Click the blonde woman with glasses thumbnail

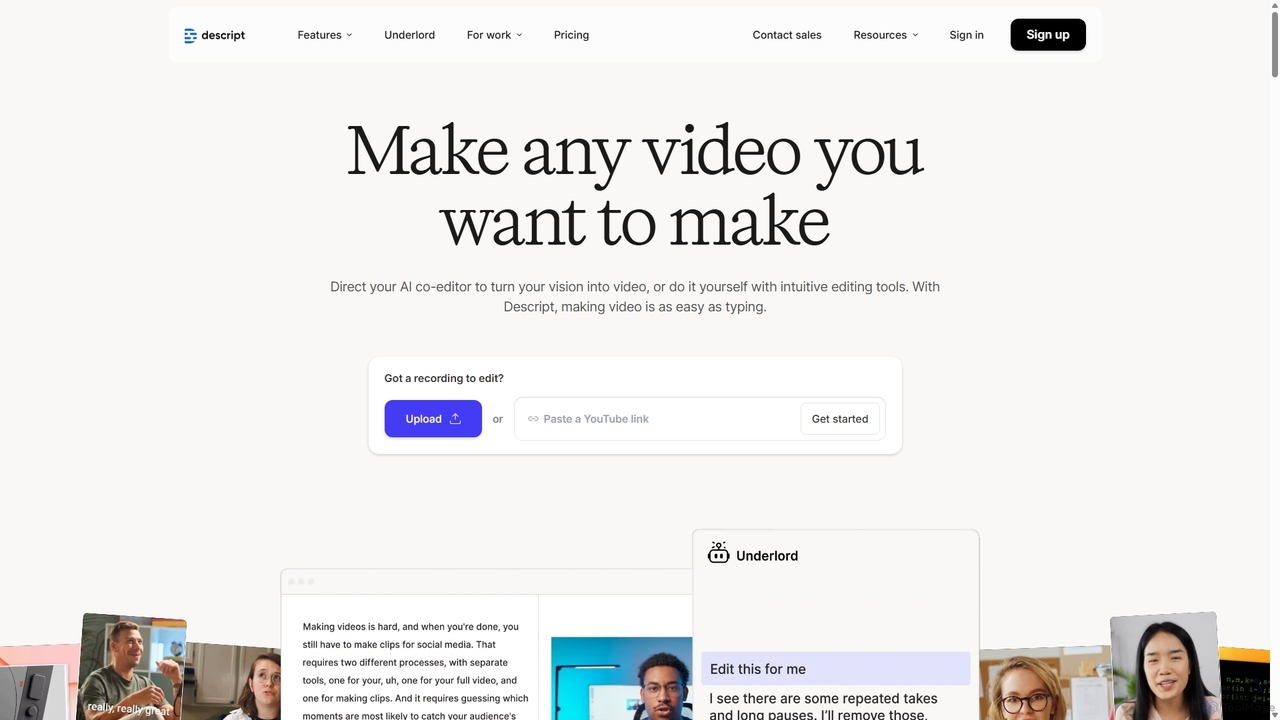click(1045, 684)
